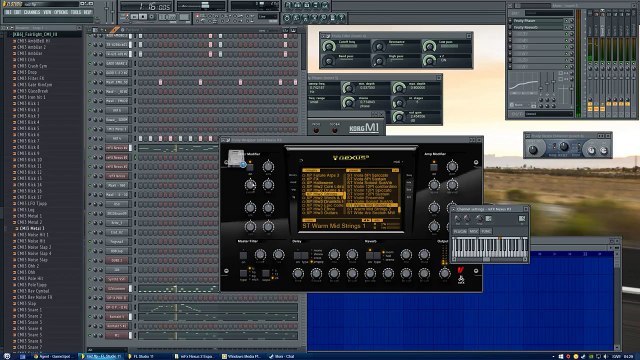This screenshot has height=360, width=640.
Task: Toggle the Nexus Delay on button
Action: click(297, 256)
